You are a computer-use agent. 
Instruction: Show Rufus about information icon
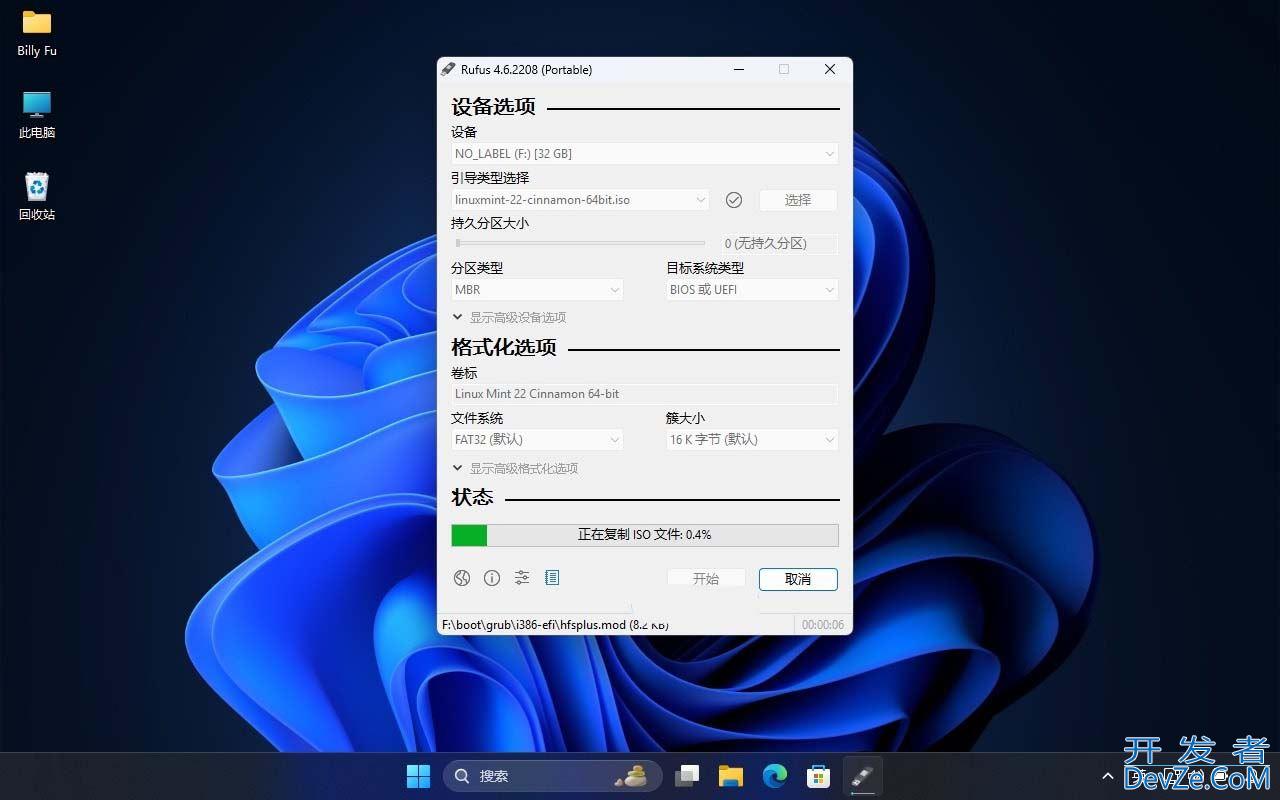click(x=492, y=578)
